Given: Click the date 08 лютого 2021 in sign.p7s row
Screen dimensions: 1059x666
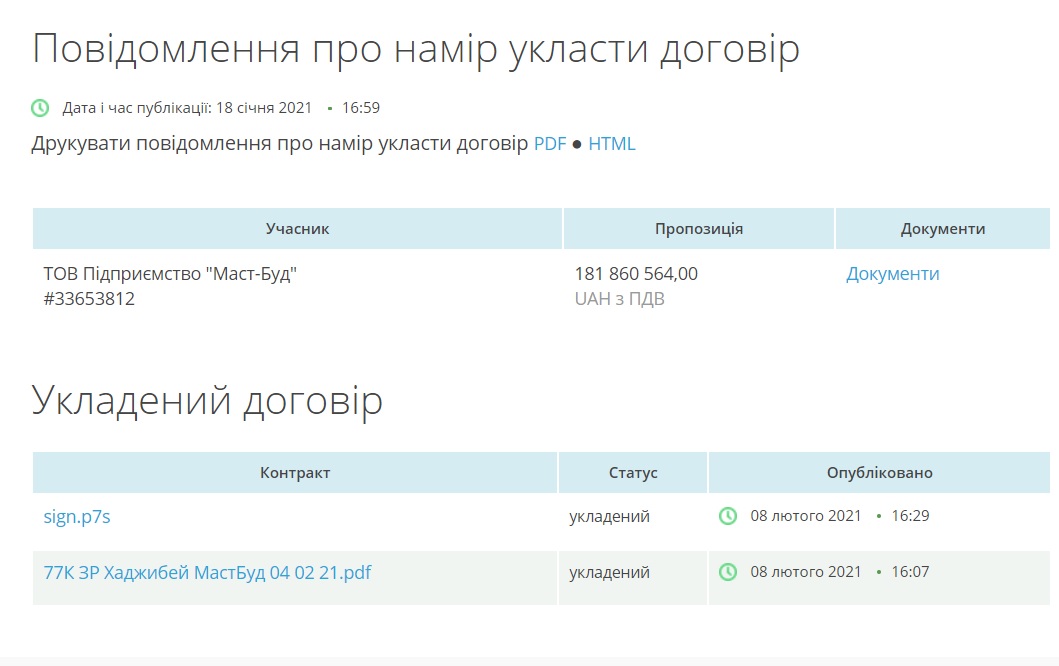Looking at the screenshot, I should pyautogui.click(x=806, y=516).
